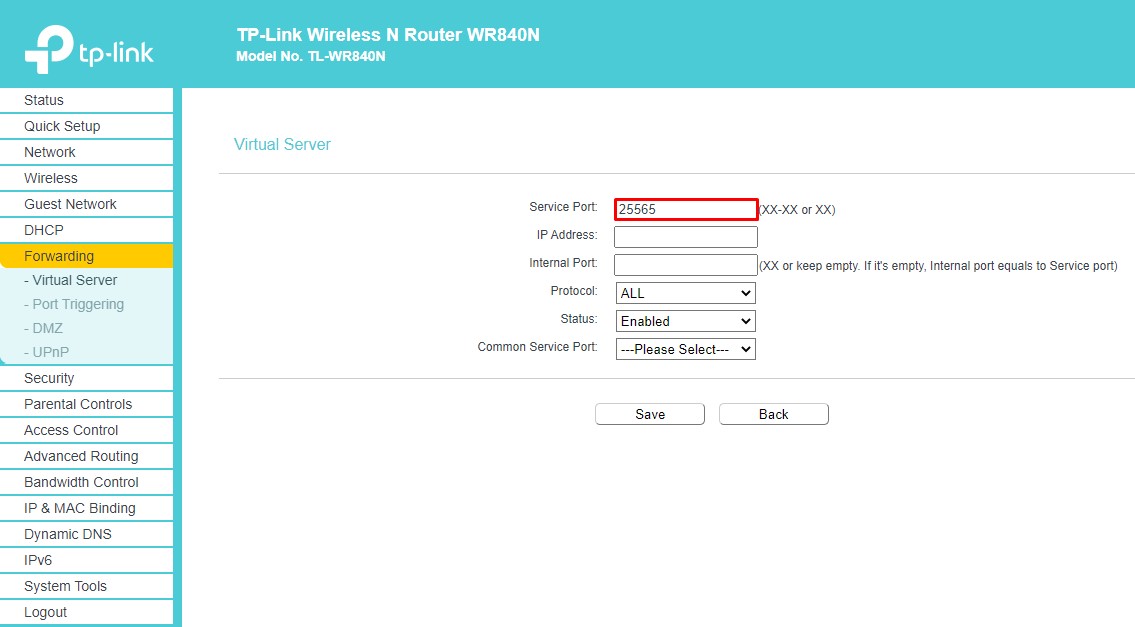Image resolution: width=1135 pixels, height=627 pixels.
Task: Focus the Service Port field
Action: [685, 209]
